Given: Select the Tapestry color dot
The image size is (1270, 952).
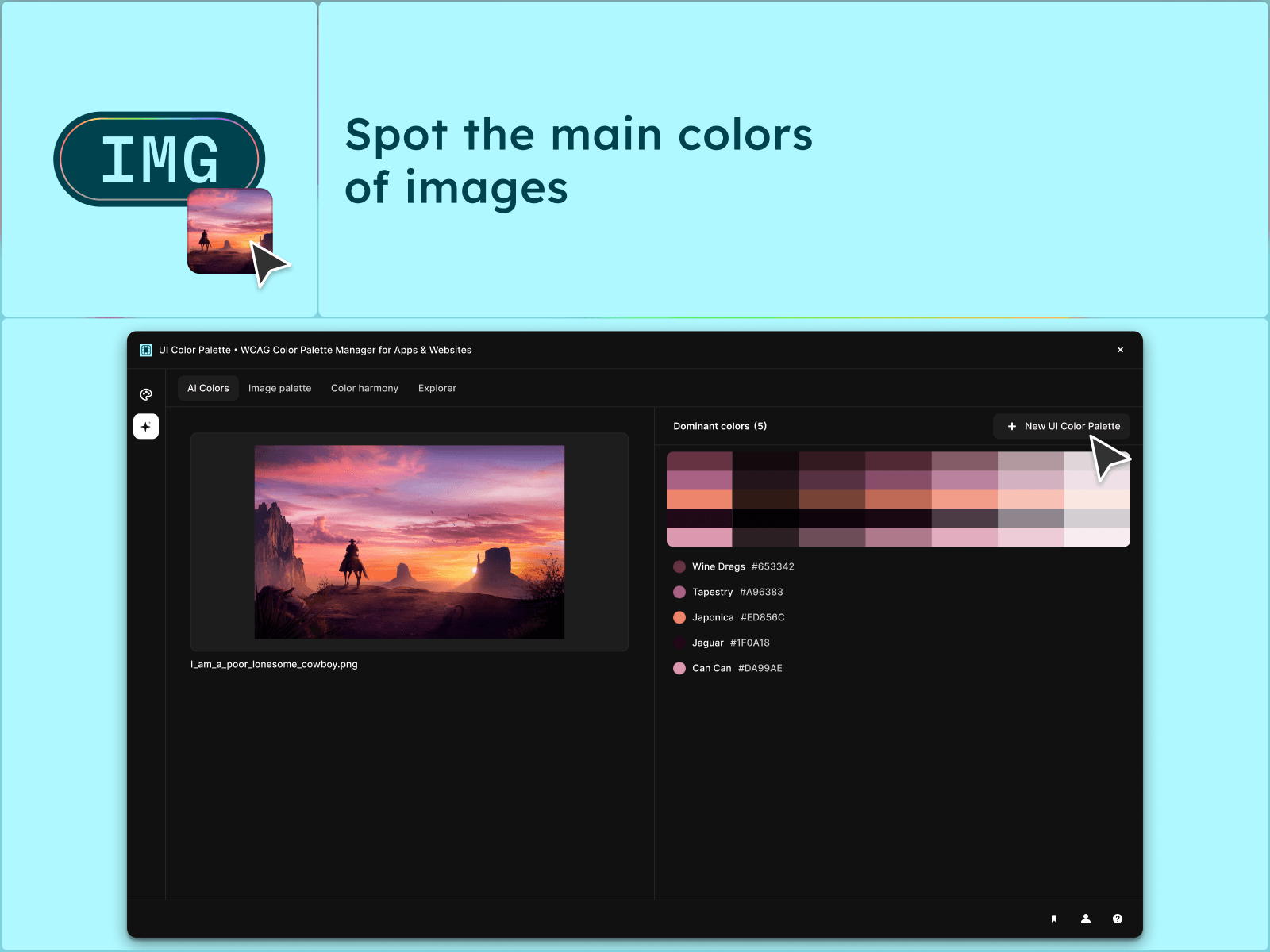Looking at the screenshot, I should click(679, 592).
